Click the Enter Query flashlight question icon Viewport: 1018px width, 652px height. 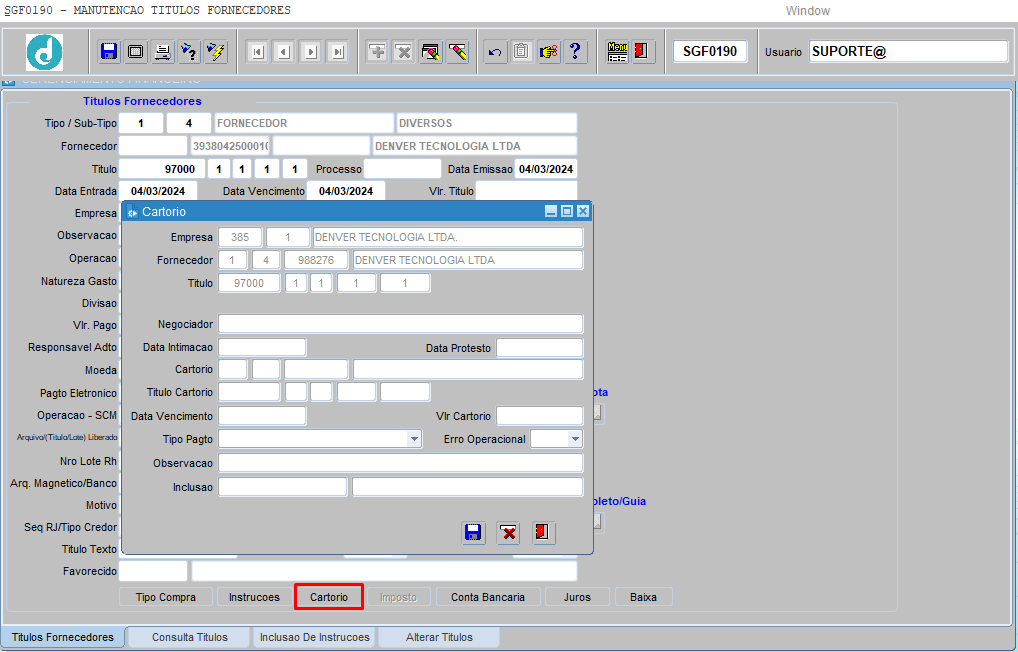point(189,51)
